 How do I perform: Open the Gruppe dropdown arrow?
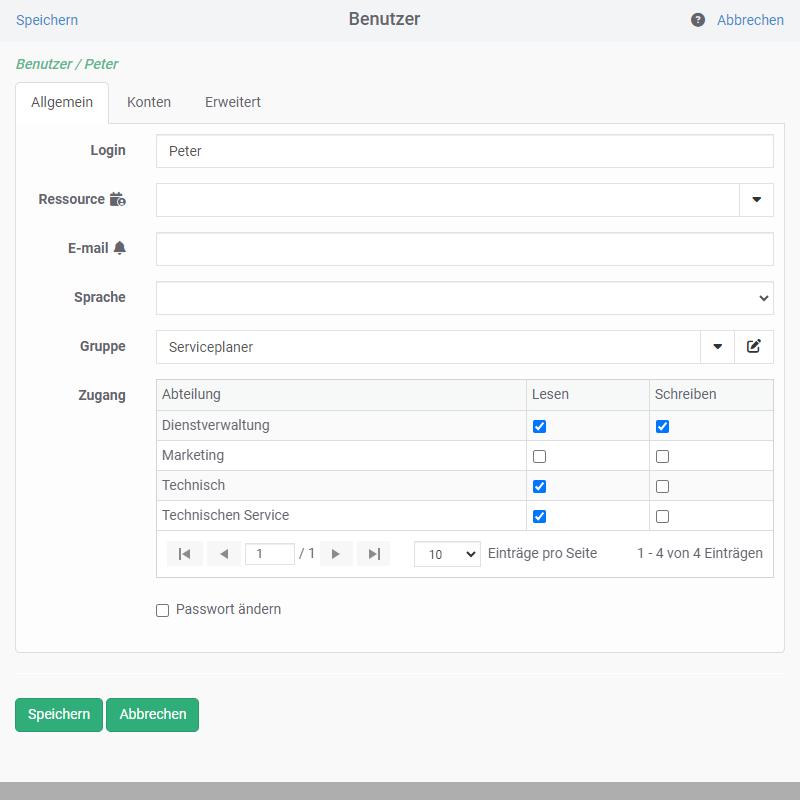[x=717, y=347]
